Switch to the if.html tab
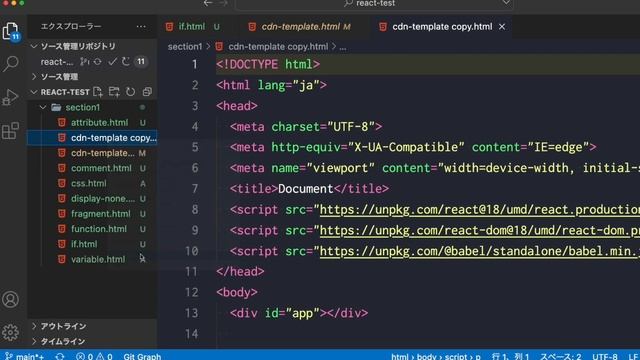 (x=192, y=27)
